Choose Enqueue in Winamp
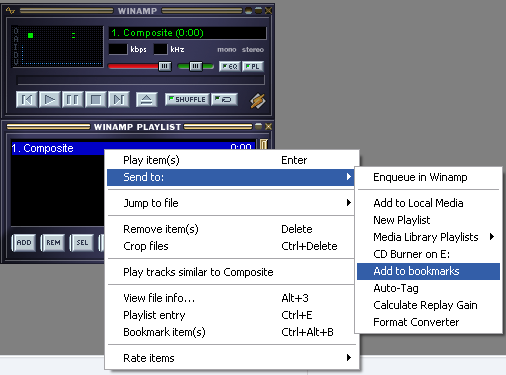This screenshot has height=375, width=506. (x=428, y=177)
